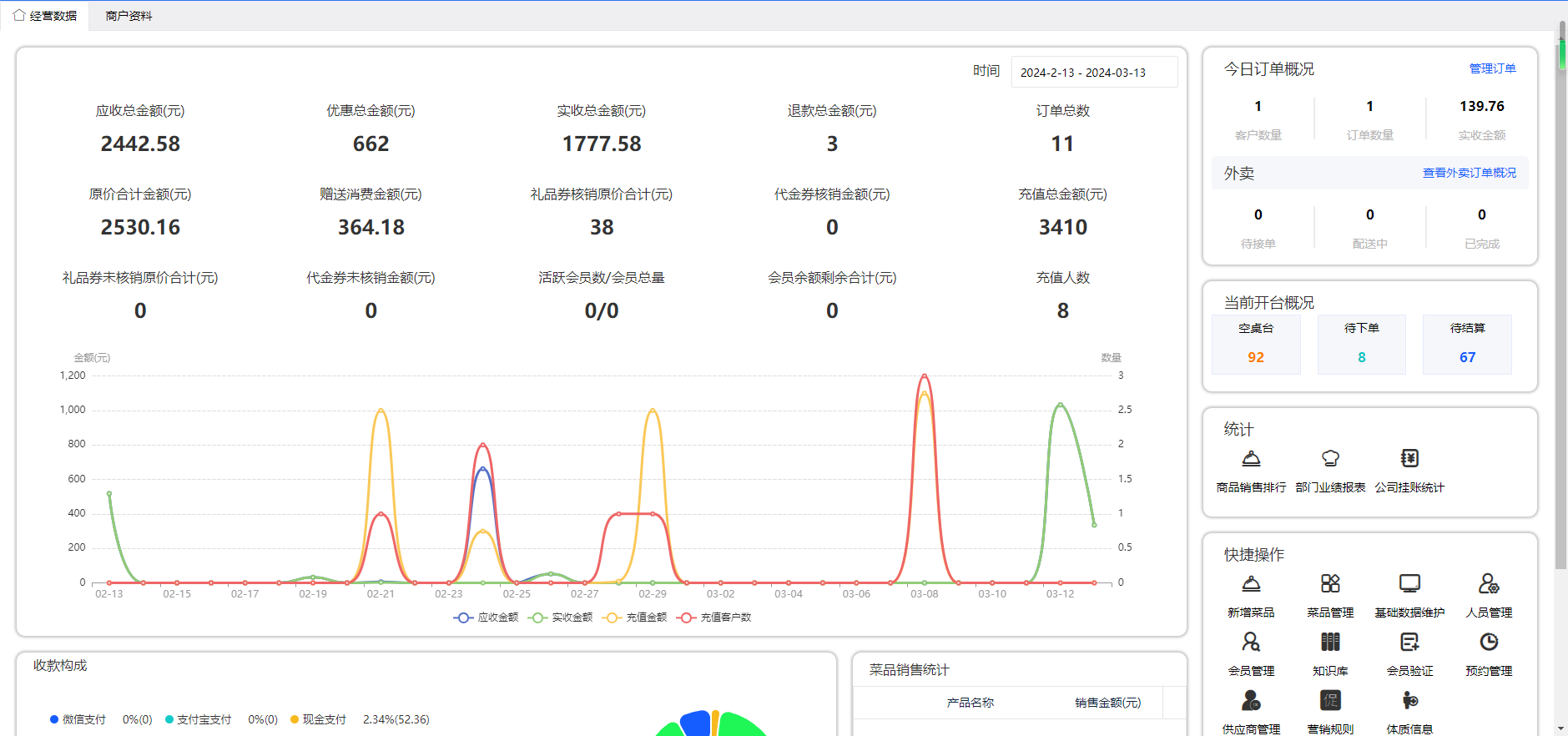Click the 新增菜品 shortcut icon
This screenshot has width=1568, height=736.
[x=1251, y=583]
